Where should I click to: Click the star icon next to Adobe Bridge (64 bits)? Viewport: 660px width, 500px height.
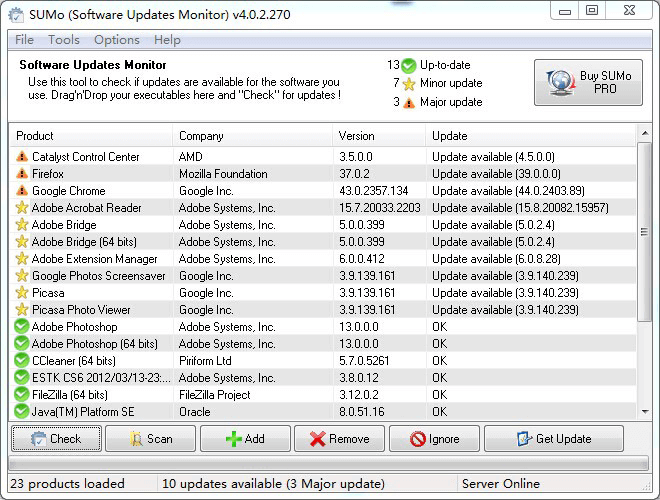coord(22,242)
